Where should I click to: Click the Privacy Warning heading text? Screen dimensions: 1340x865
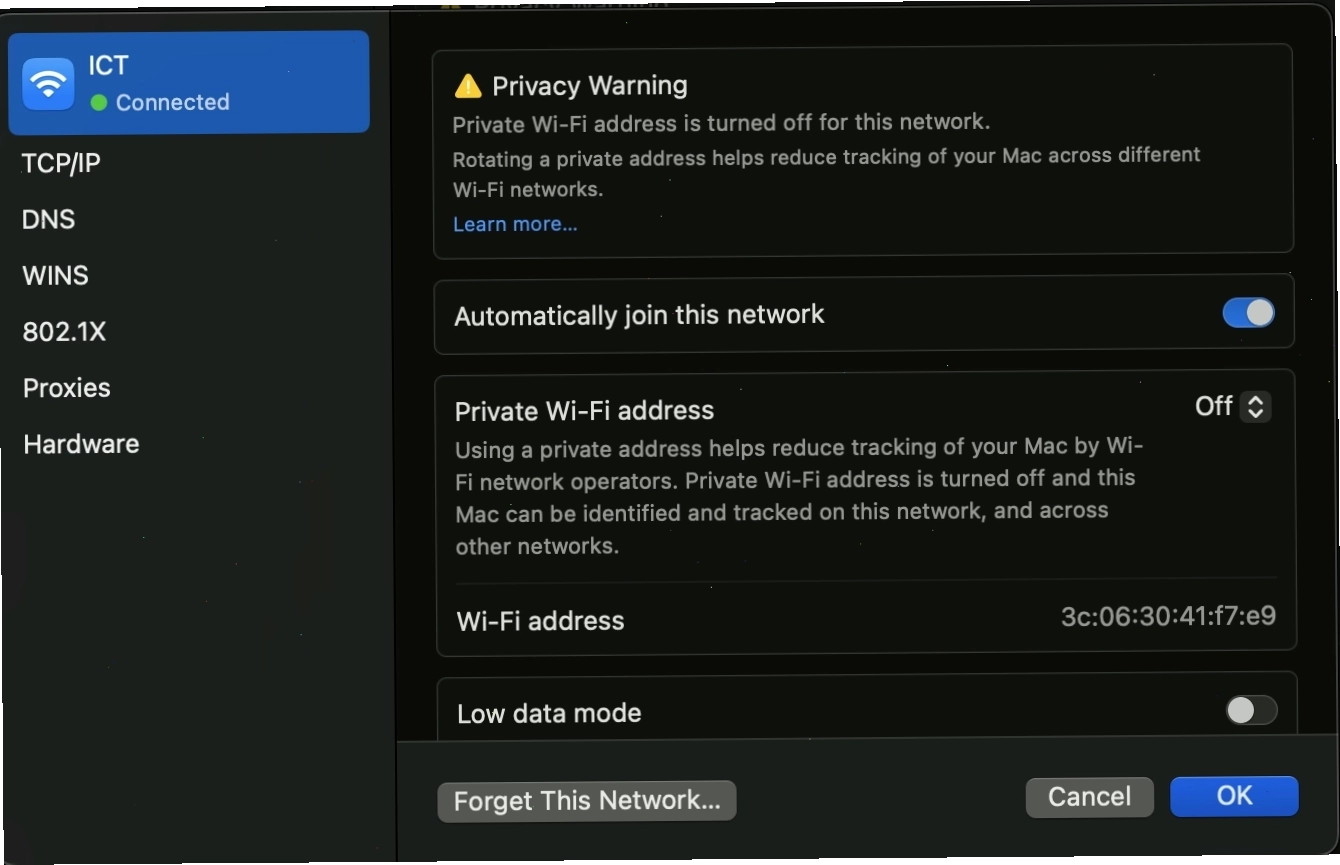coord(590,86)
